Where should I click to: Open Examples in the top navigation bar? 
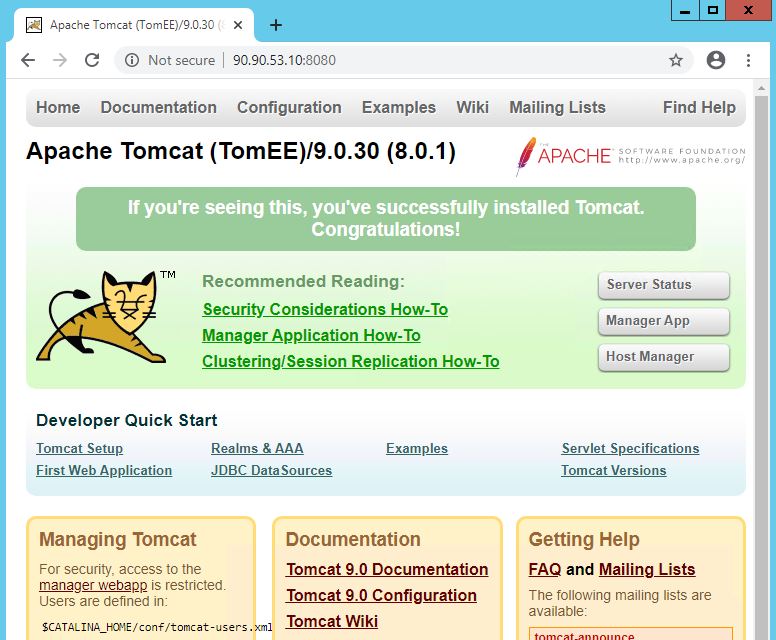tap(398, 107)
